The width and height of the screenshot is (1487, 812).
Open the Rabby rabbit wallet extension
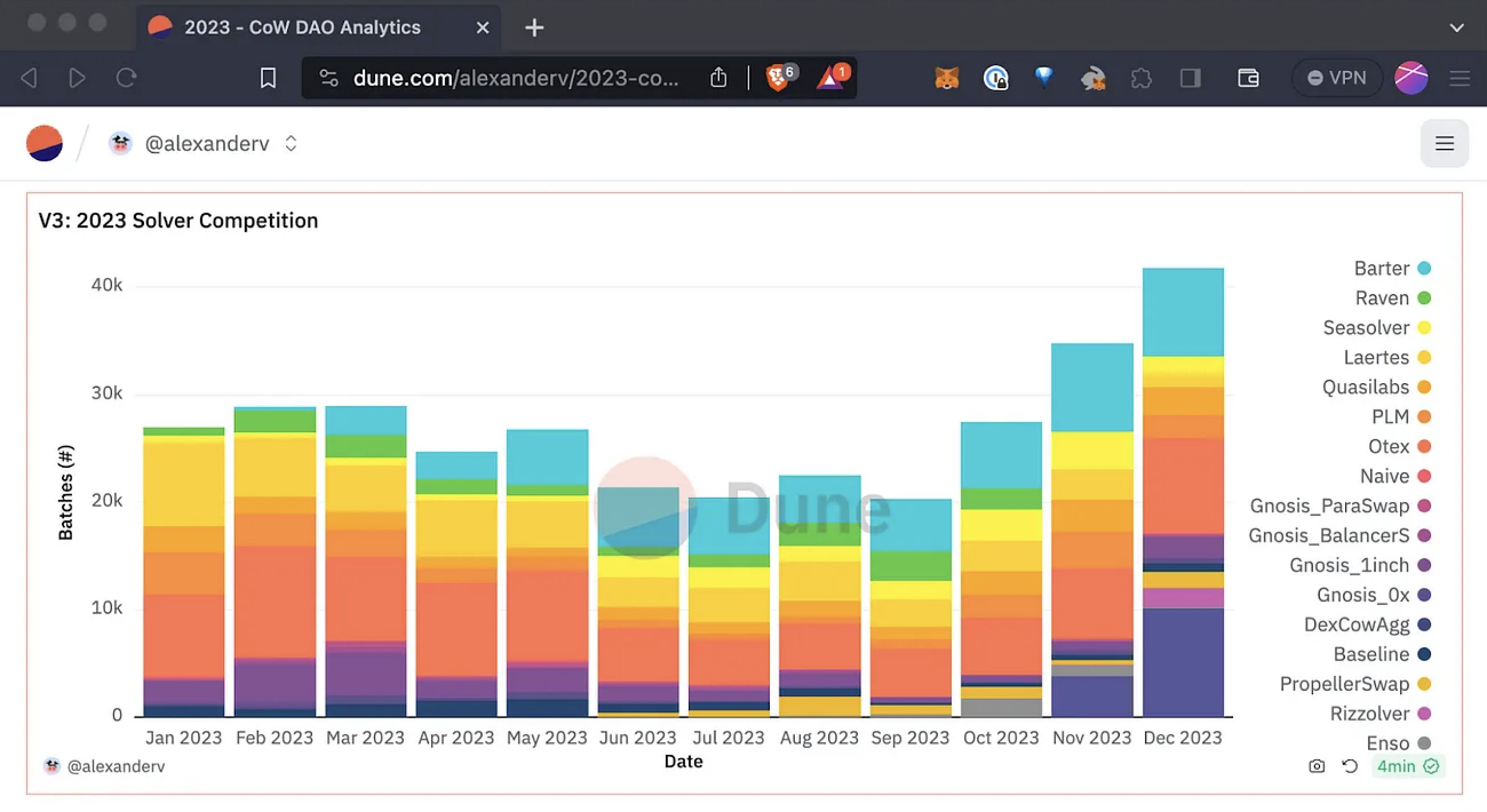(1093, 78)
